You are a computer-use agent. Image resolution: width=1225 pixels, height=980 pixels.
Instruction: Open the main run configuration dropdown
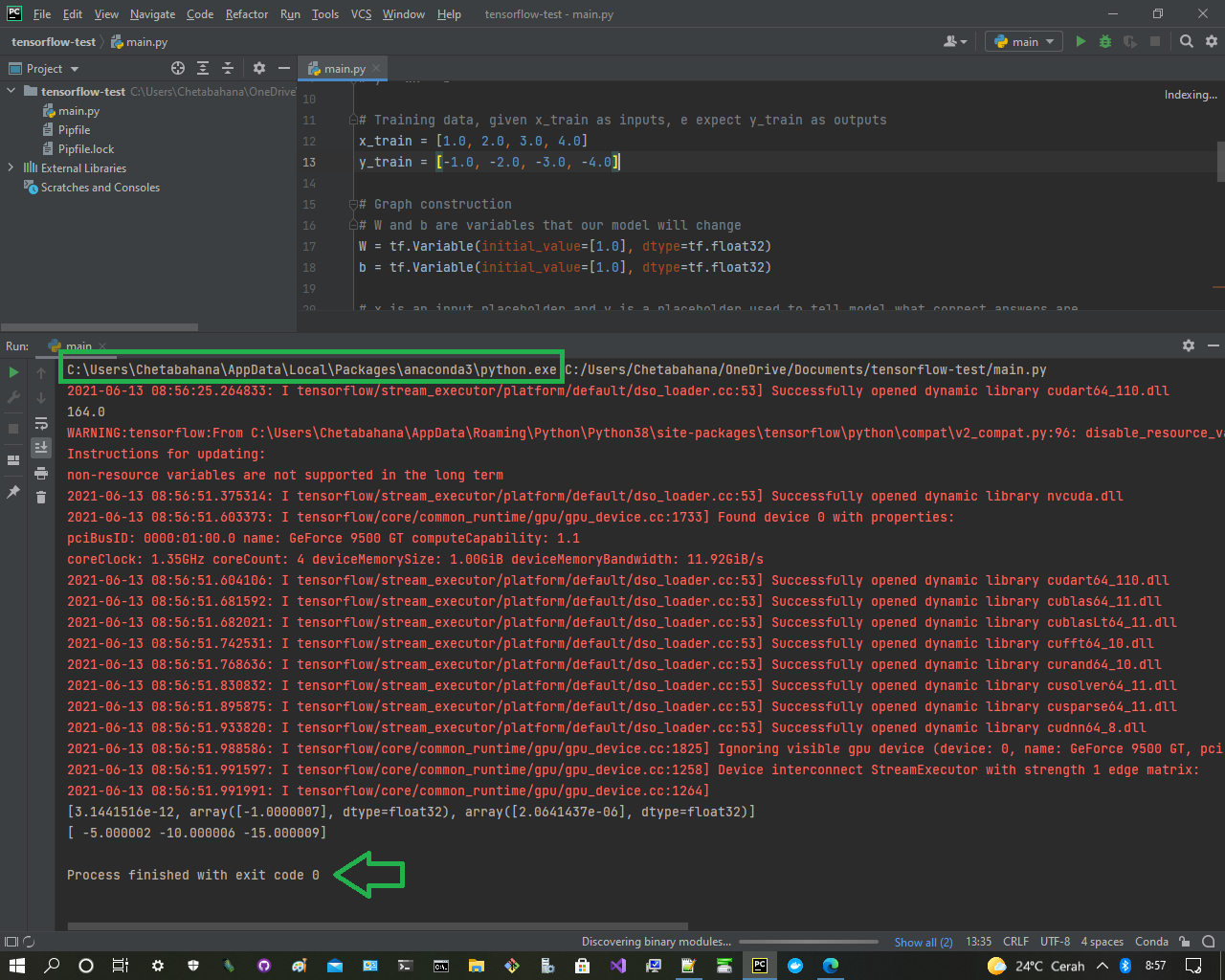tap(1024, 41)
